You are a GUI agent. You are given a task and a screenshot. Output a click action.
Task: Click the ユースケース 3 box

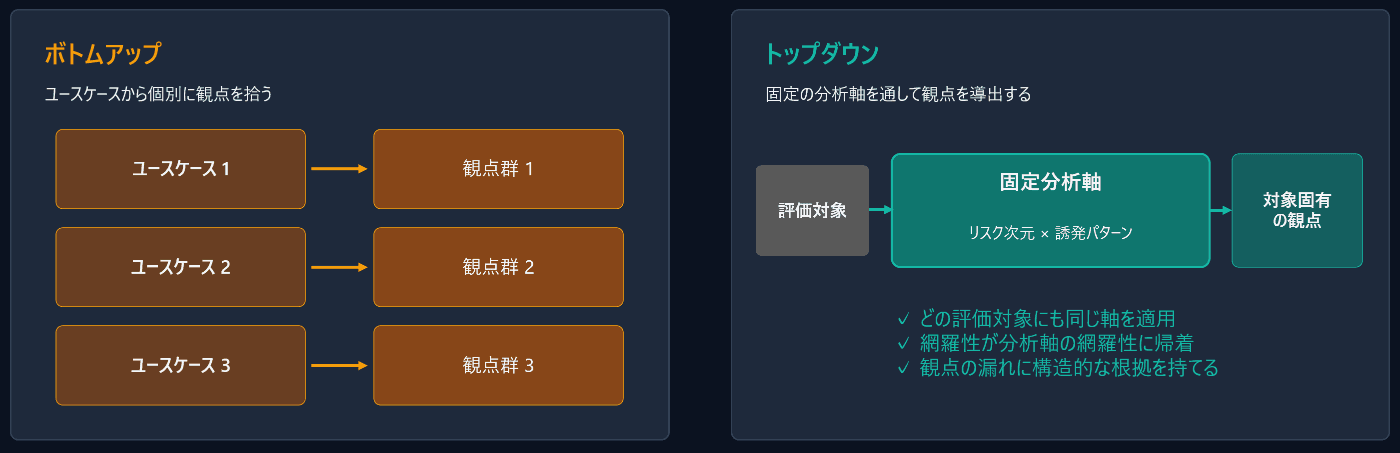[x=181, y=365]
